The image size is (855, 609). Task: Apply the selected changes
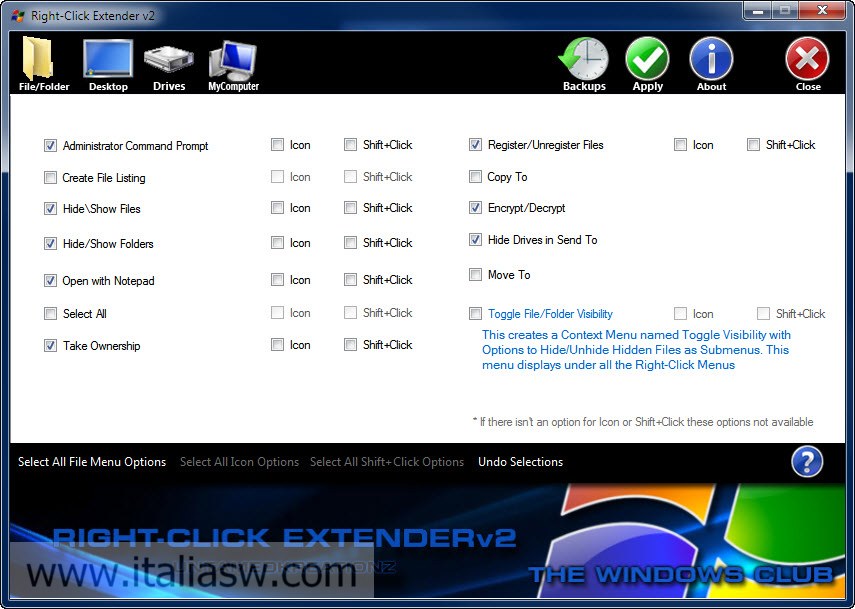click(x=648, y=63)
